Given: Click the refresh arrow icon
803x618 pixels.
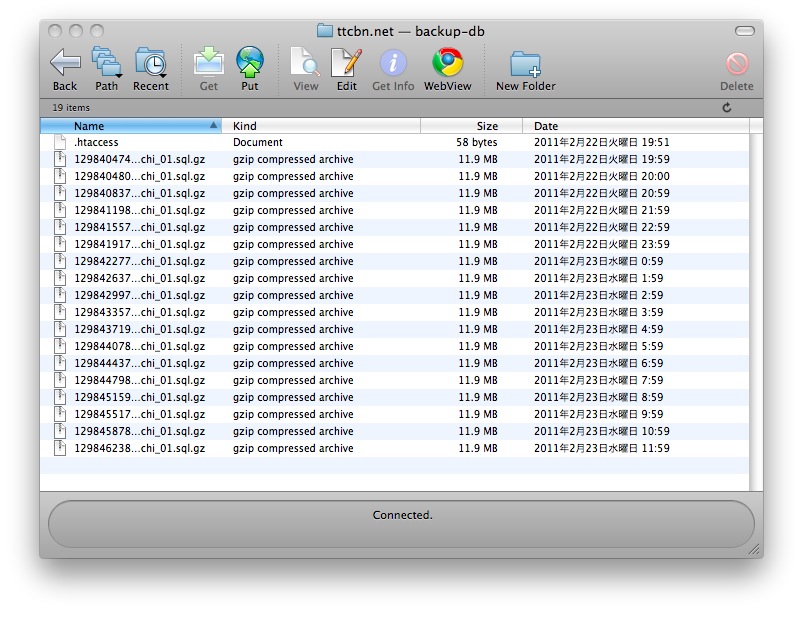Looking at the screenshot, I should tap(726, 108).
